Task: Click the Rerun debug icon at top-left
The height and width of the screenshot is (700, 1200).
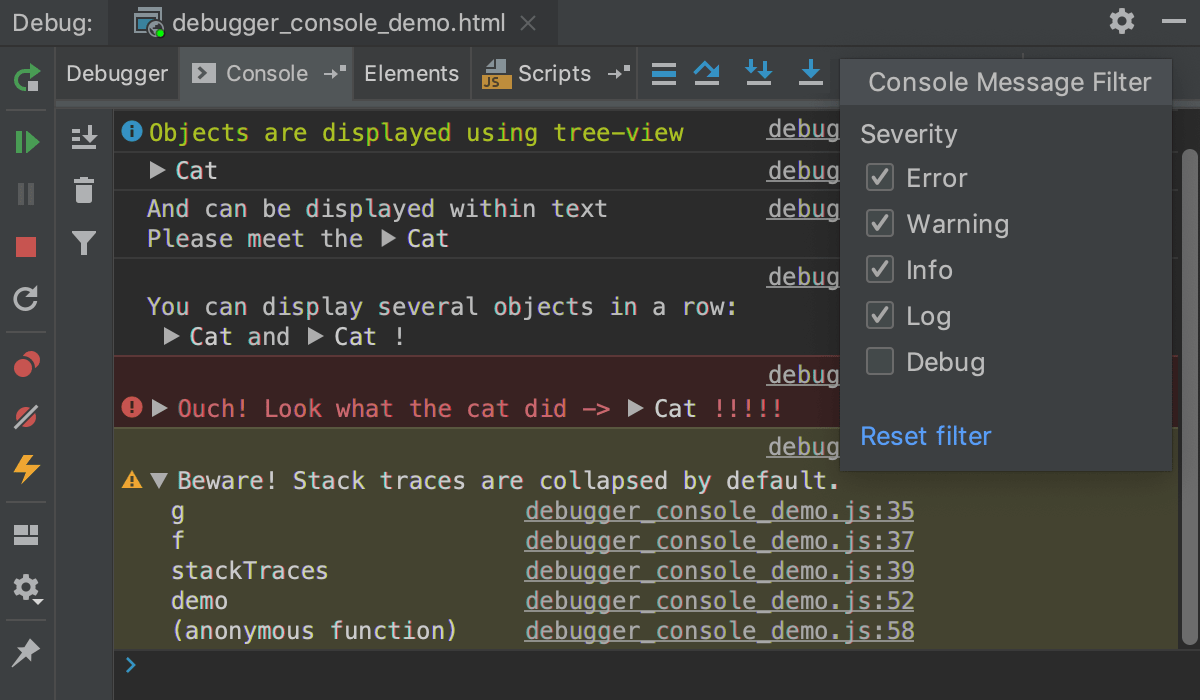Action: pos(27,78)
